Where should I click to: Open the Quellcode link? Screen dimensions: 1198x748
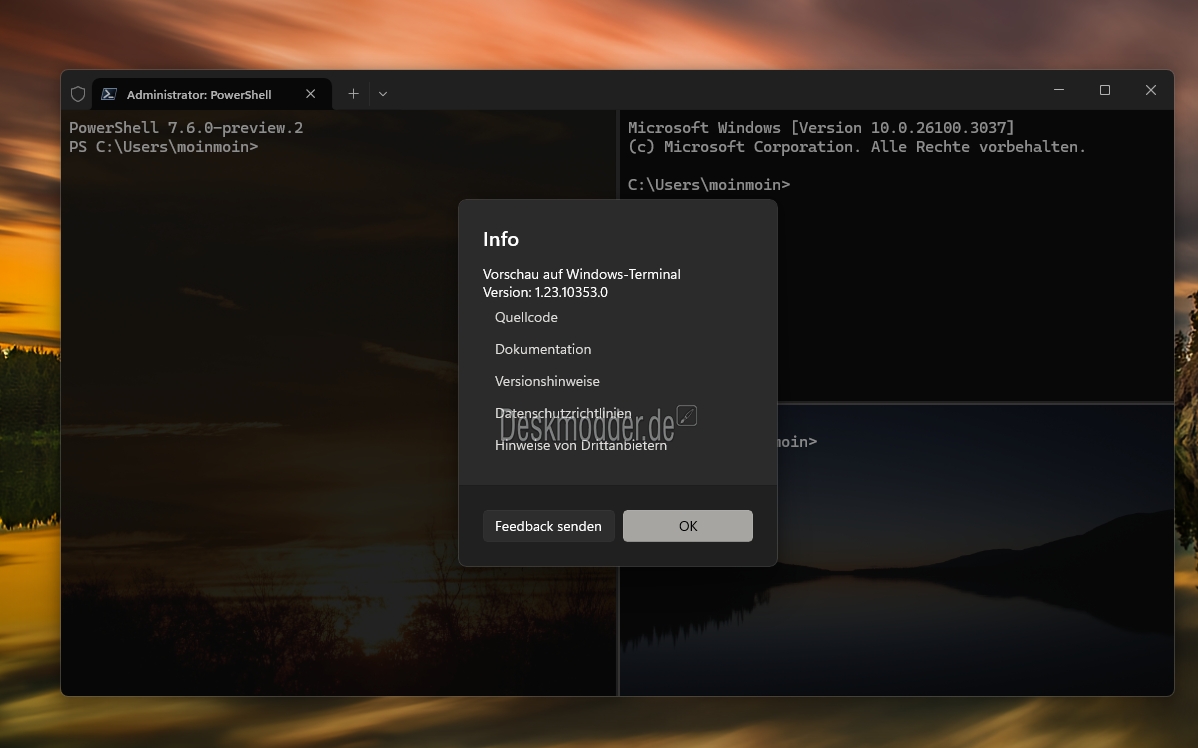(x=526, y=317)
